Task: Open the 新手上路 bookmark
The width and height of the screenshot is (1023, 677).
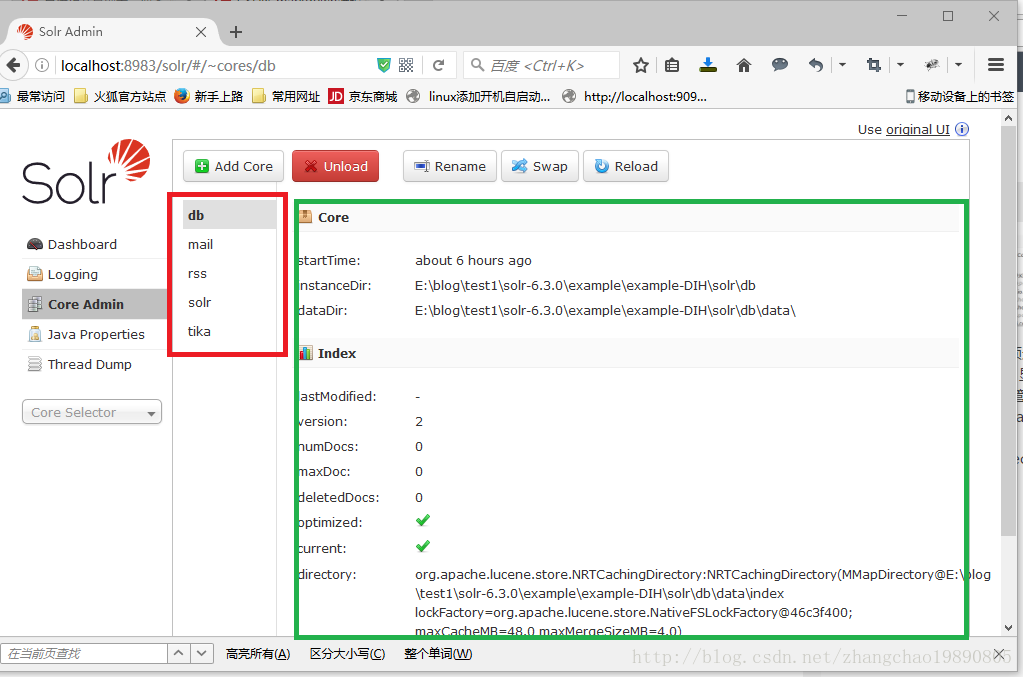Action: tap(209, 97)
